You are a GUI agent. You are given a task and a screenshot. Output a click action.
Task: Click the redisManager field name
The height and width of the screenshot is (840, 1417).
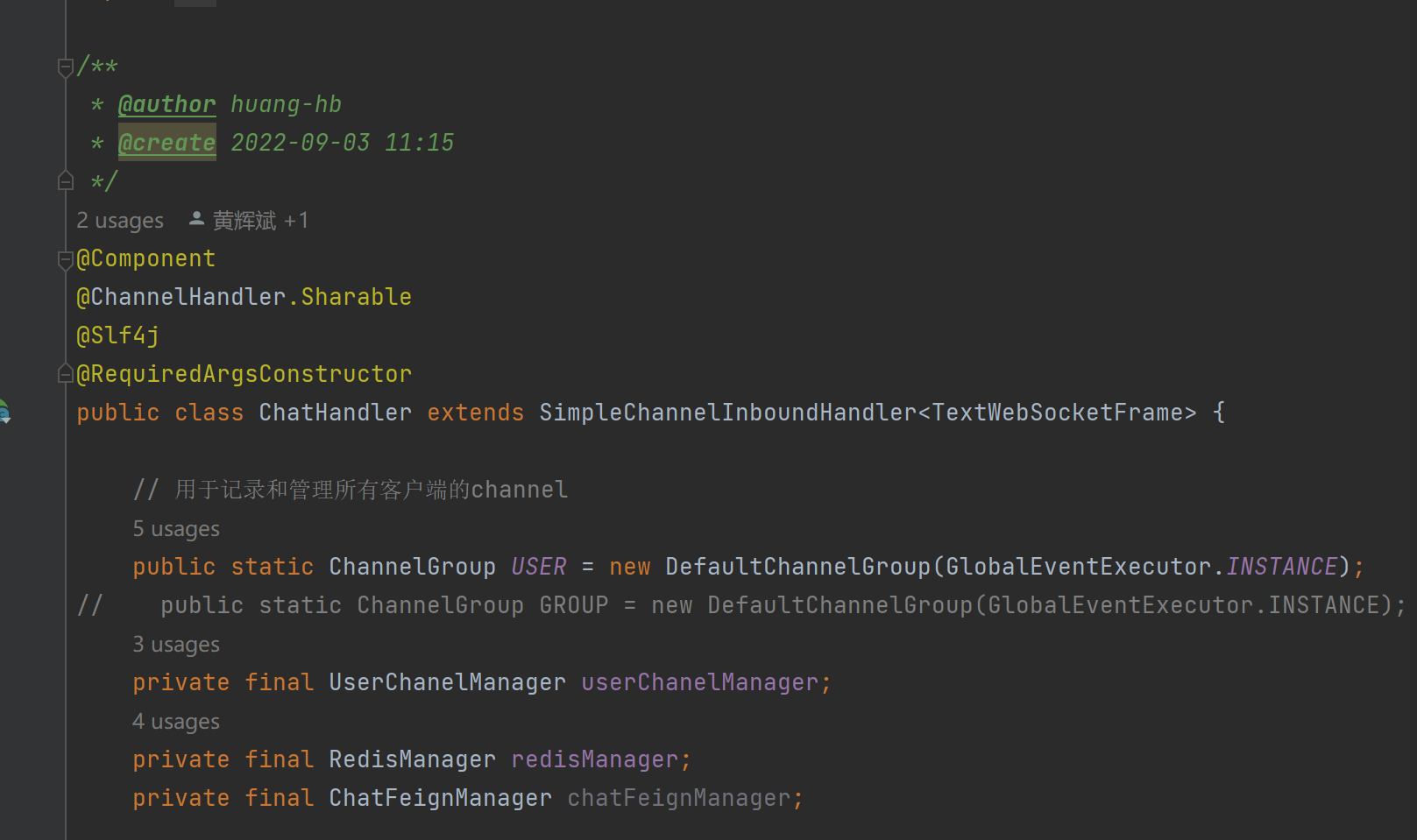point(595,759)
